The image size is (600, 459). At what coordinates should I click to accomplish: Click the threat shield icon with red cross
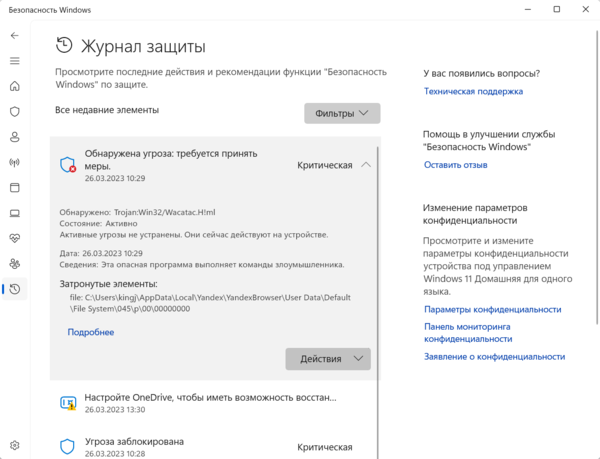[68, 165]
